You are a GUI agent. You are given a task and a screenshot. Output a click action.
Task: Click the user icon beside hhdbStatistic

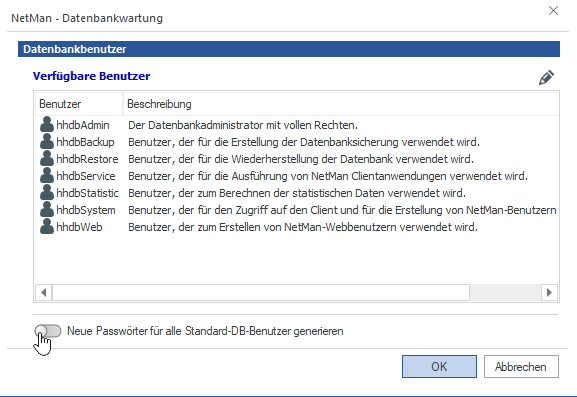[47, 192]
